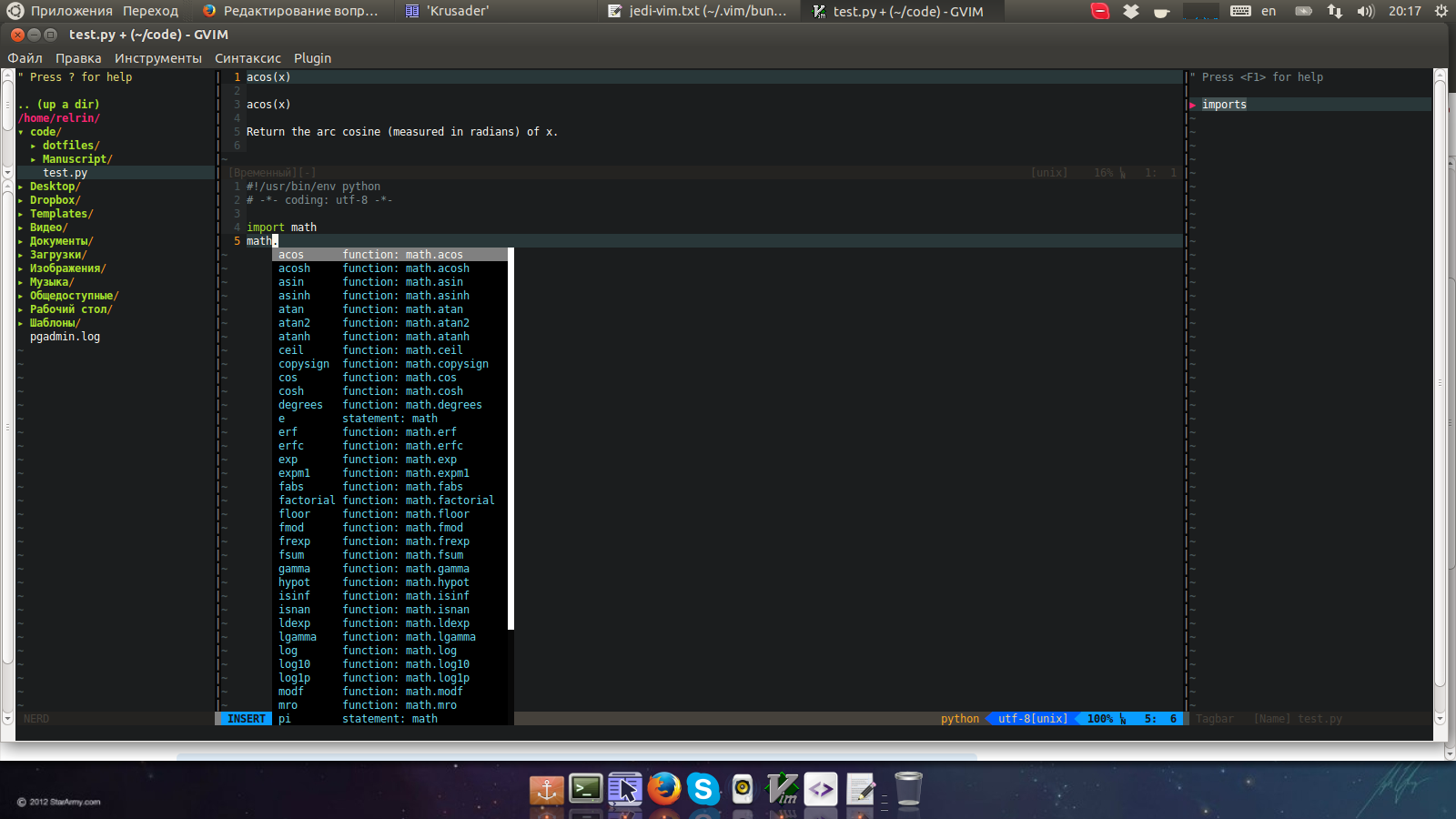Select the Рабочий стол/ folder entry
1456x819 pixels.
[71, 309]
